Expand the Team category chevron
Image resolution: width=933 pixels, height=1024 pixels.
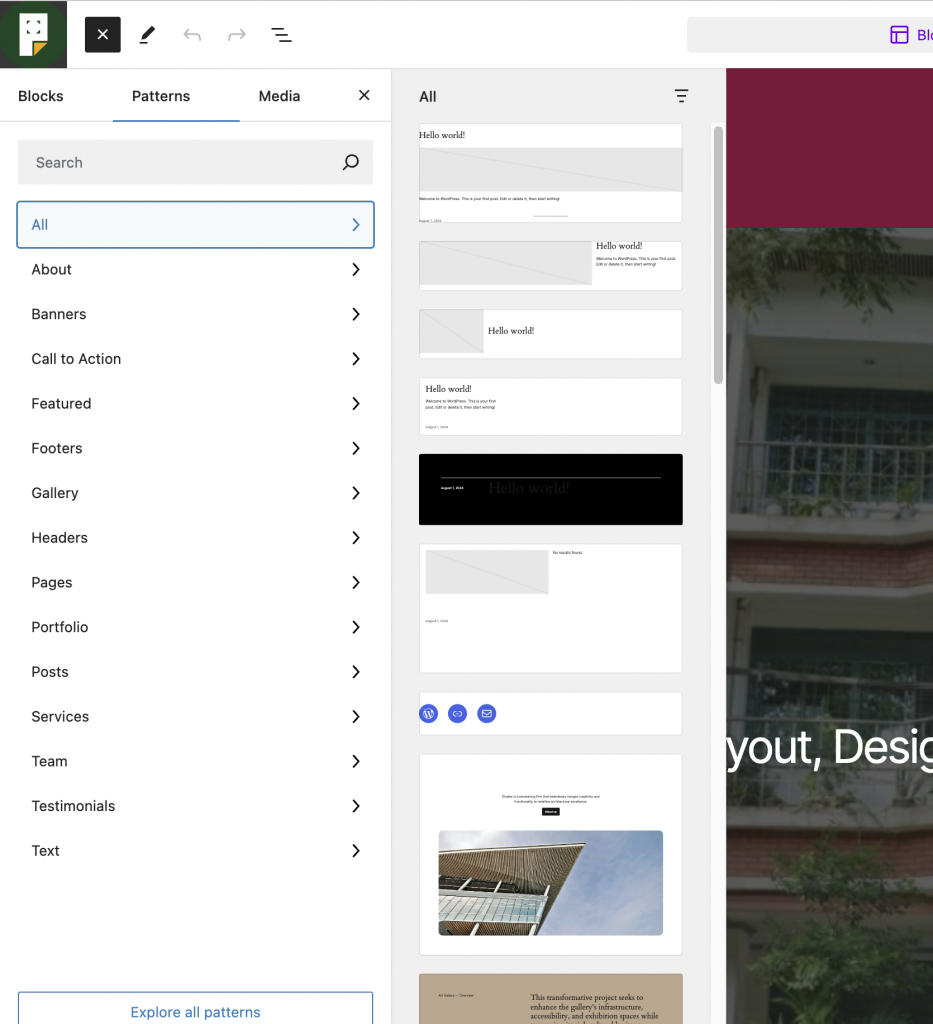356,761
